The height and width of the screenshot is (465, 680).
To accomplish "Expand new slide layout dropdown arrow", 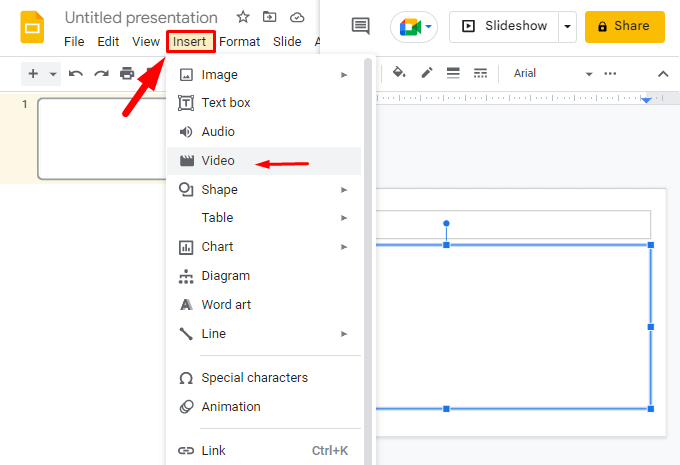I will pyautogui.click(x=53, y=74).
